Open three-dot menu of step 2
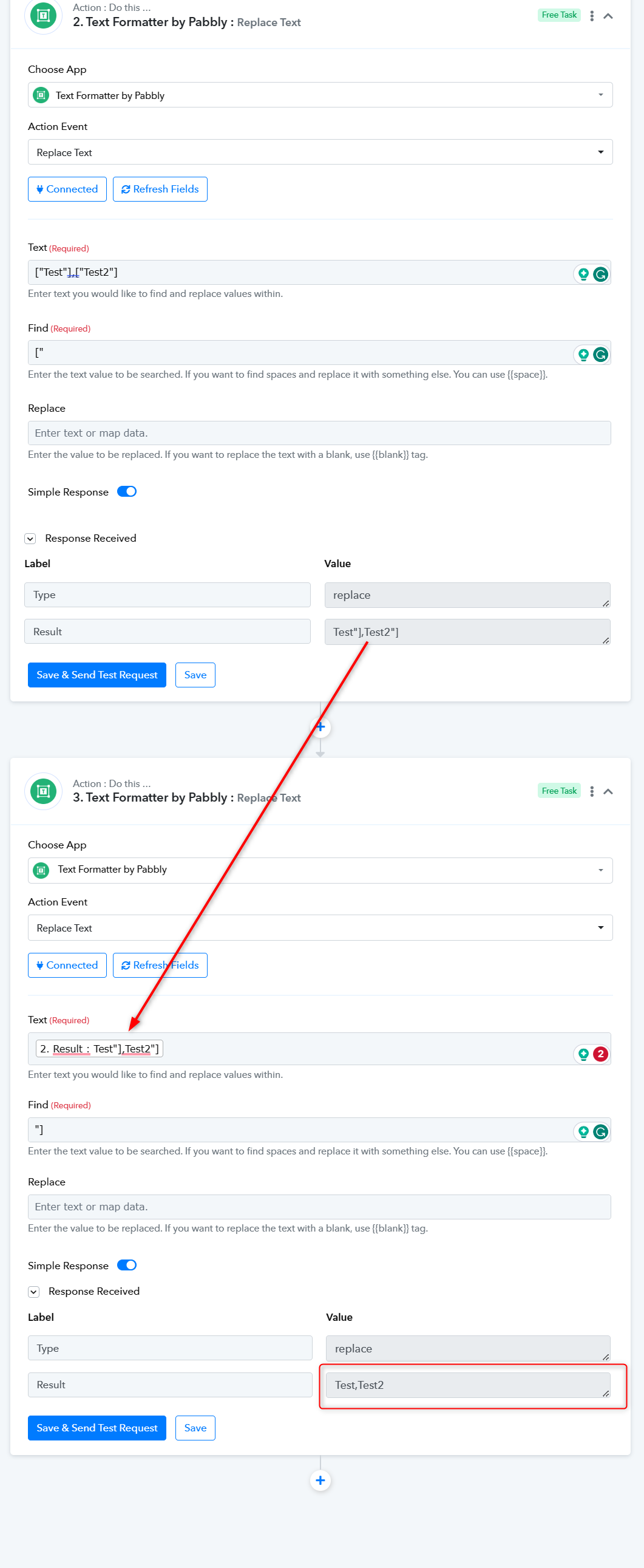This screenshot has height=1568, width=644. tap(592, 16)
